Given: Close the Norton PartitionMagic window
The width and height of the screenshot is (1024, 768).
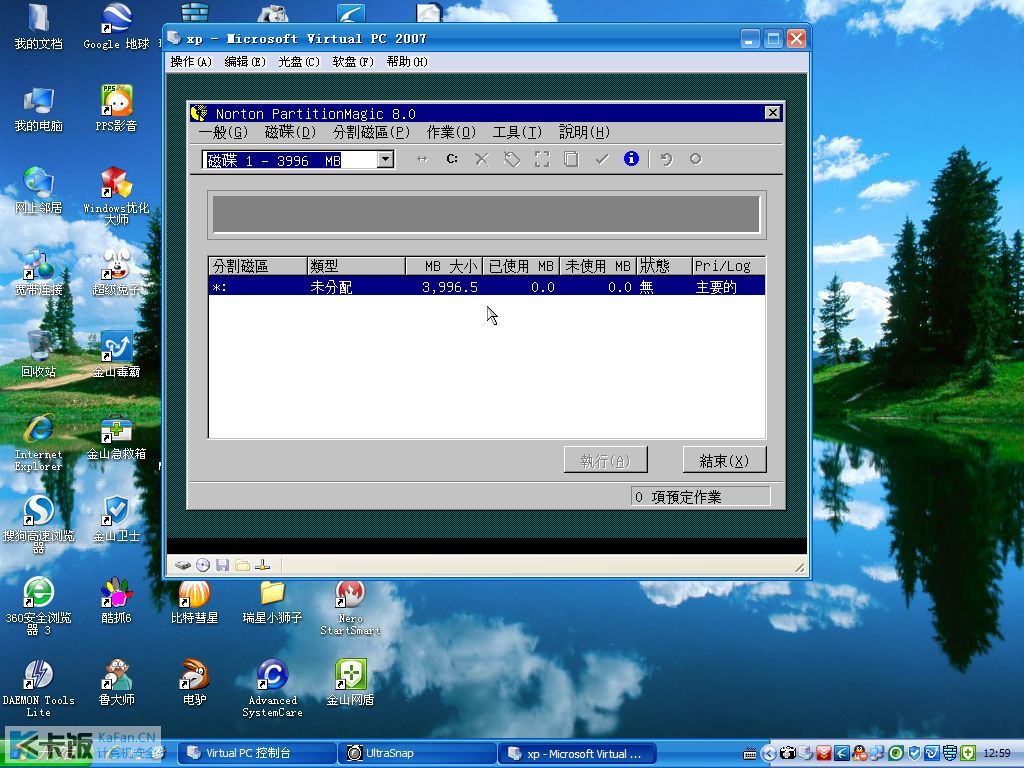Looking at the screenshot, I should coord(773,113).
